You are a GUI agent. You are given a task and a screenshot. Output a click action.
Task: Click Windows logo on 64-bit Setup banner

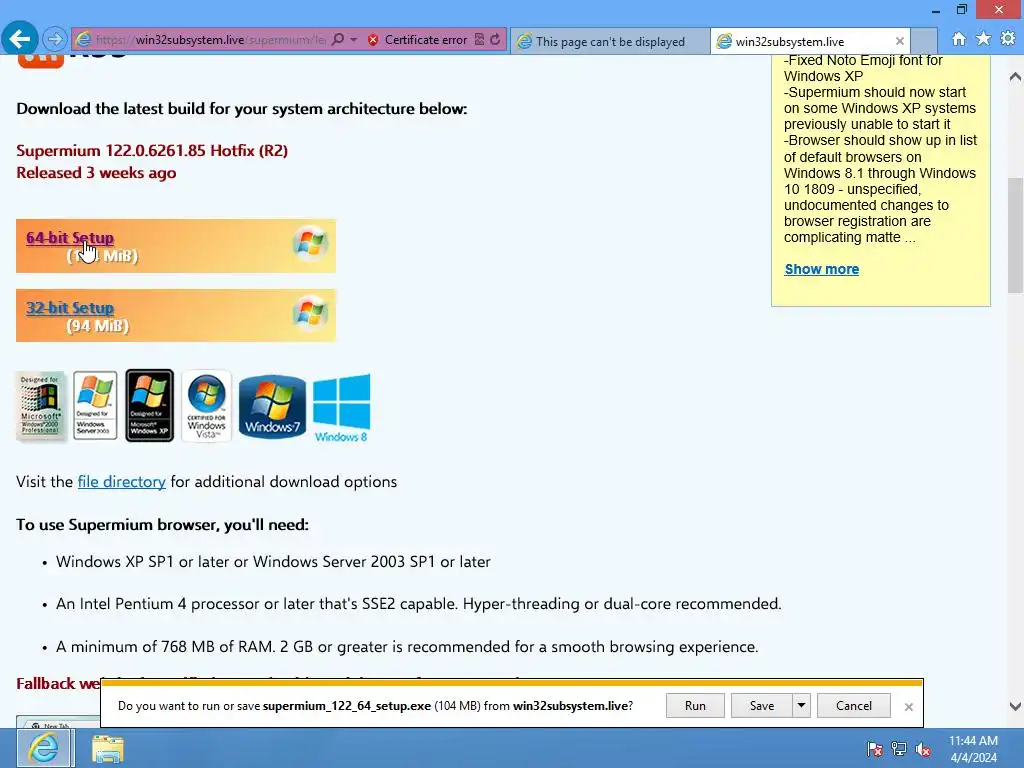pyautogui.click(x=310, y=244)
